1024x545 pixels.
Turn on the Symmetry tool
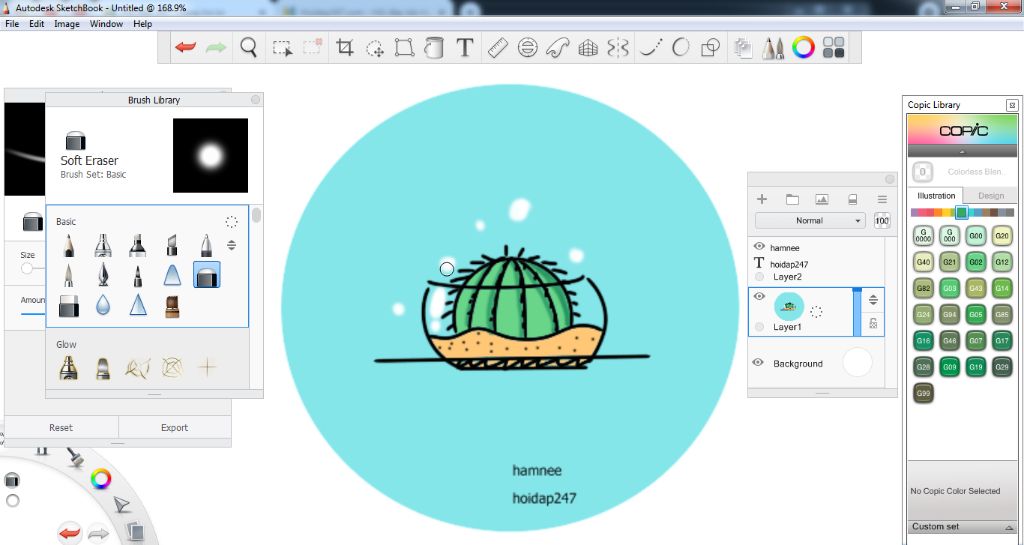pos(618,47)
